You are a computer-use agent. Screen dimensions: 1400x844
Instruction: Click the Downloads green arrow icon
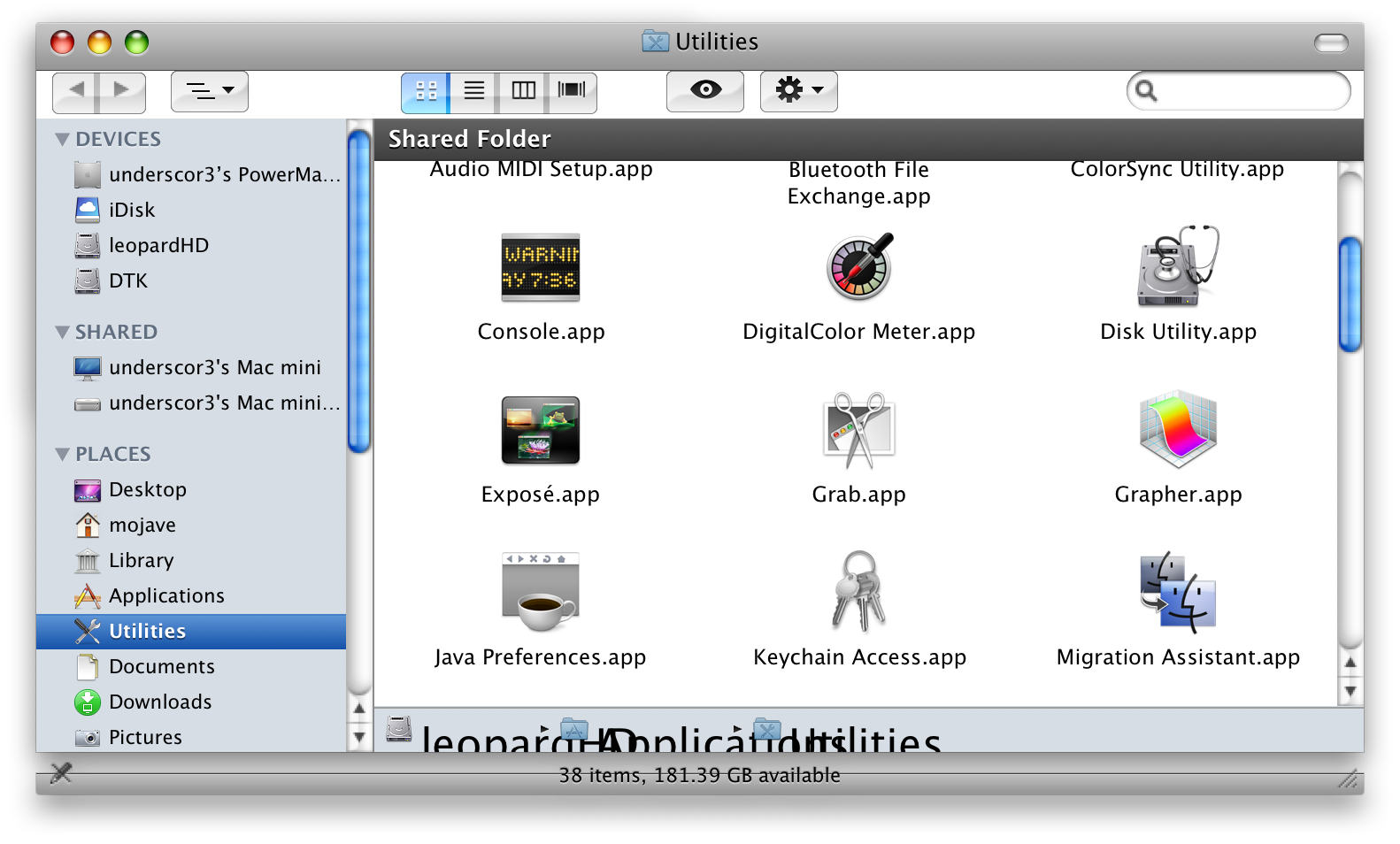click(x=88, y=702)
